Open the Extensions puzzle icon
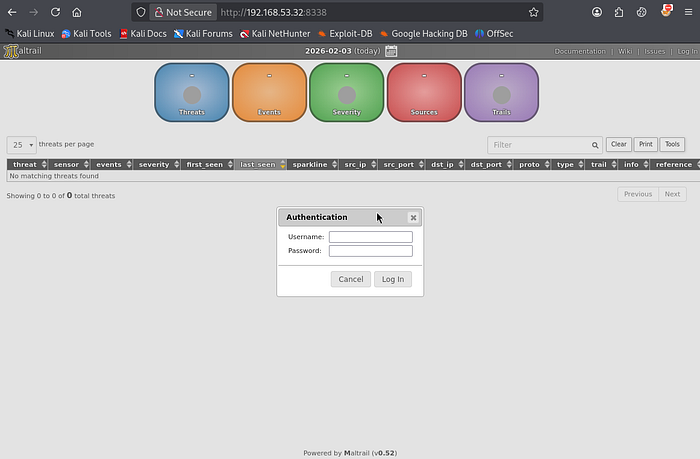 pyautogui.click(x=619, y=12)
